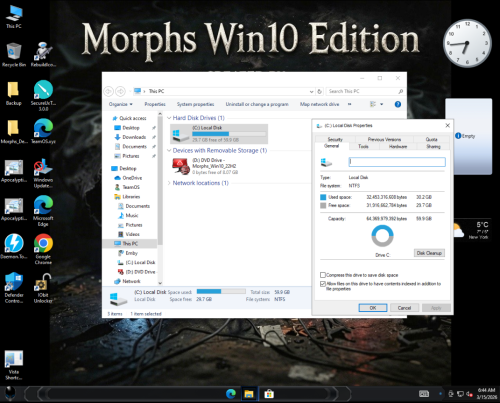Click the back arrow in Explorer
This screenshot has width=500, height=403.
coord(109,91)
